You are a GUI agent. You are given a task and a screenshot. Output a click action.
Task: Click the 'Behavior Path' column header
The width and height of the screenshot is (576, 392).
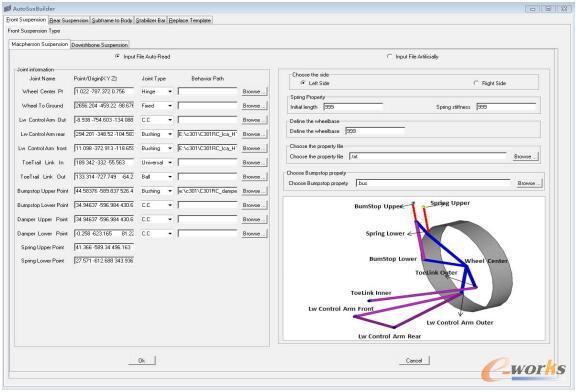(208, 79)
